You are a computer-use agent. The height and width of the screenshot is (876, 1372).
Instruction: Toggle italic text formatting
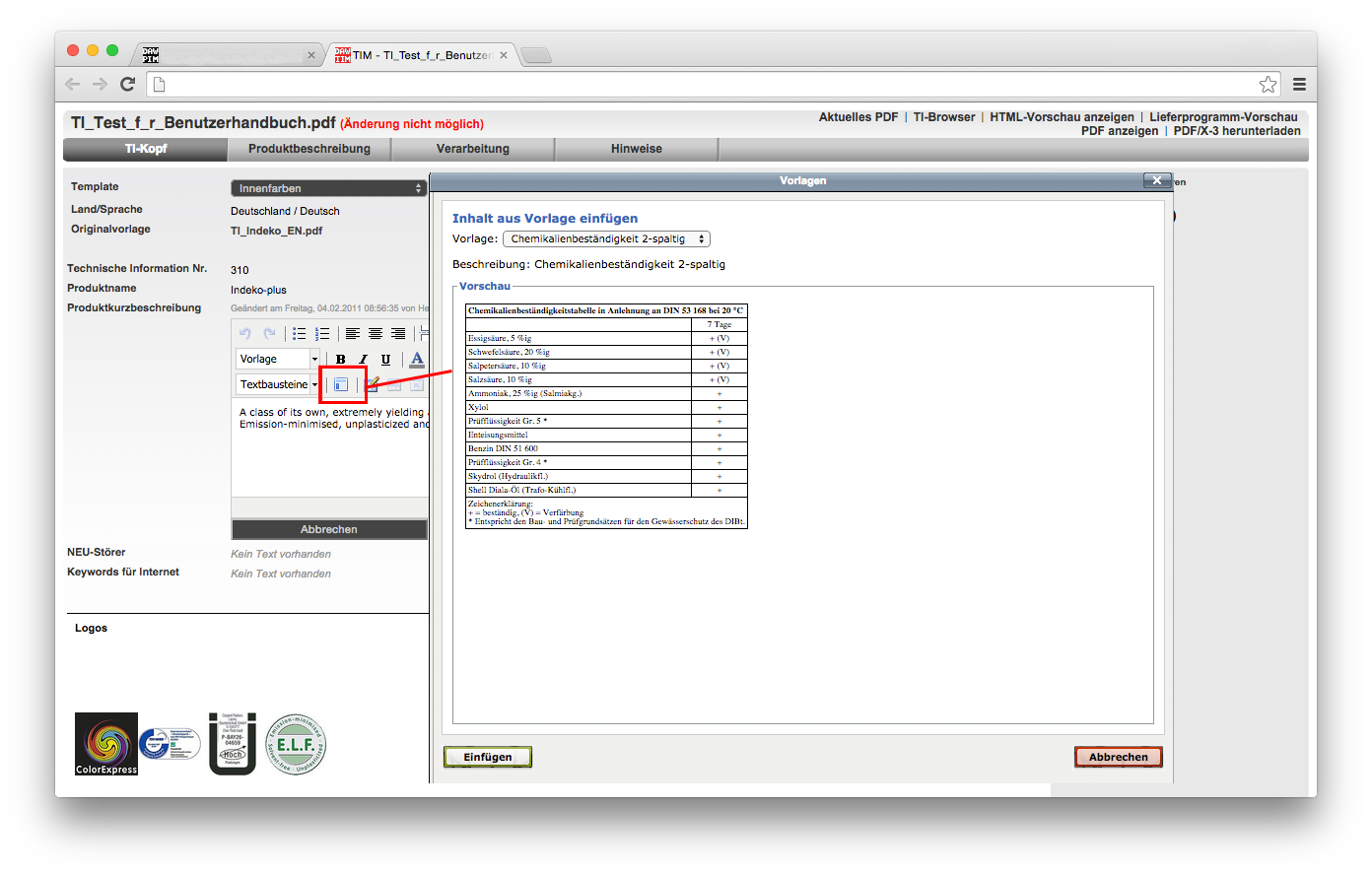click(x=363, y=360)
